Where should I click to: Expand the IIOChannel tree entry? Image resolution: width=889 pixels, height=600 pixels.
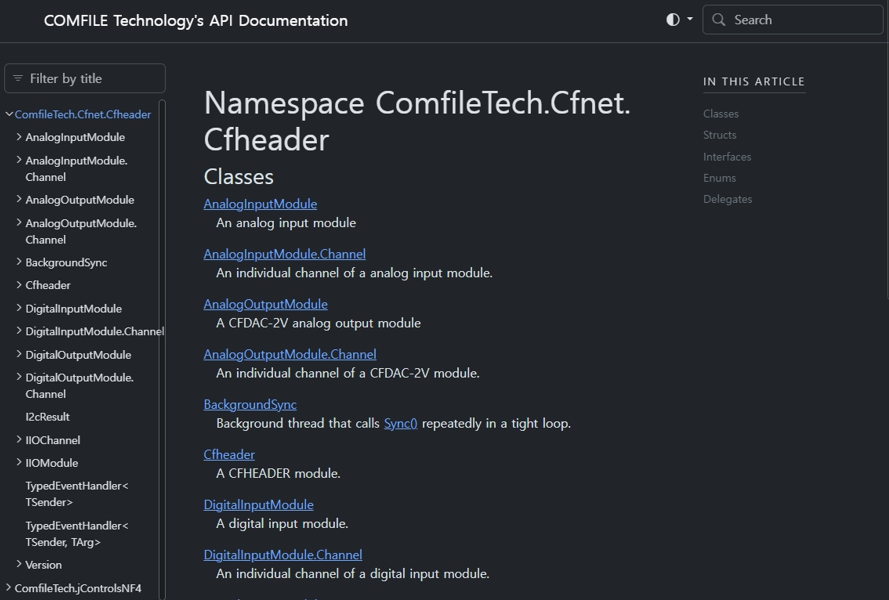click(19, 440)
